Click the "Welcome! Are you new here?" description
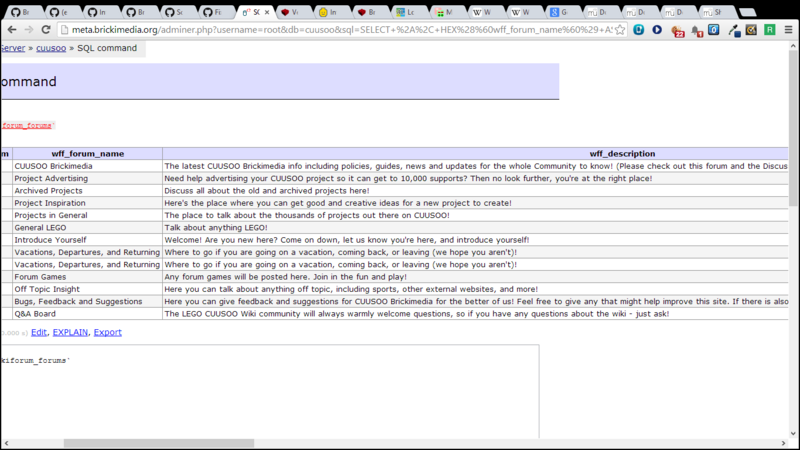800x450 pixels. (x=347, y=240)
